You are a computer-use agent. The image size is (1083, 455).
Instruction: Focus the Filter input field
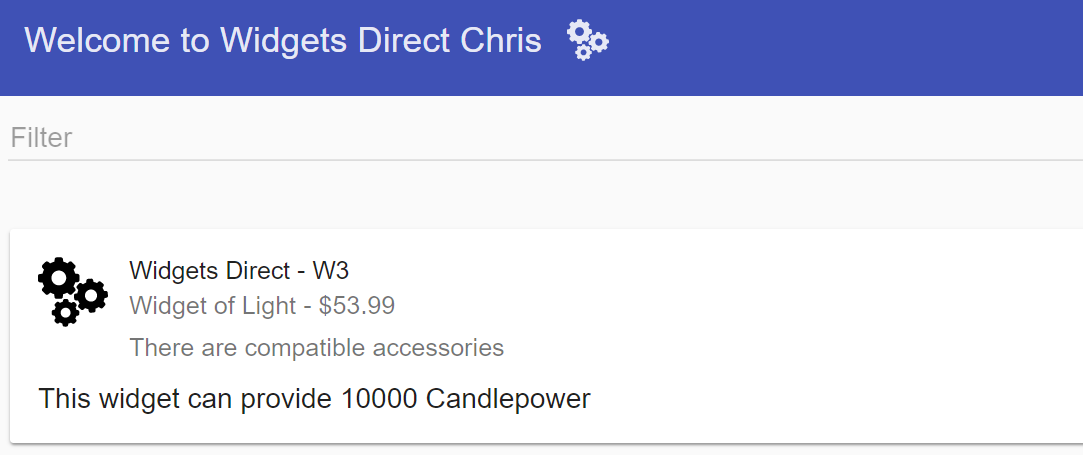coord(546,138)
